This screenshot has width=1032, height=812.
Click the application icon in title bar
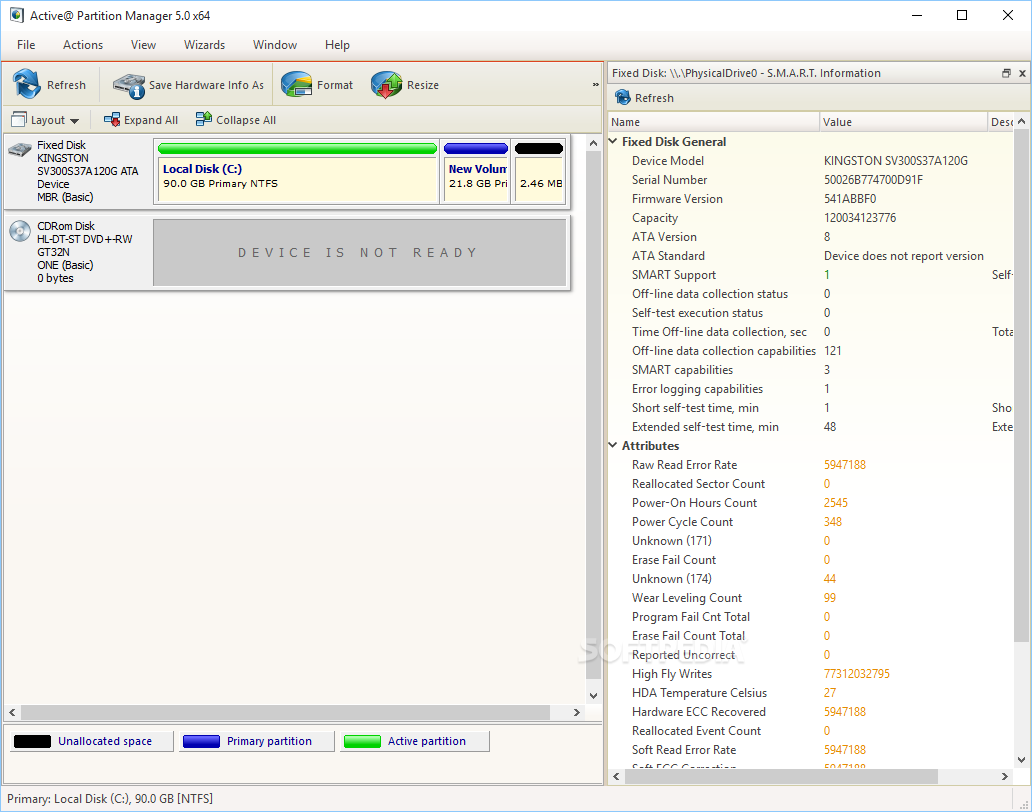coord(16,15)
